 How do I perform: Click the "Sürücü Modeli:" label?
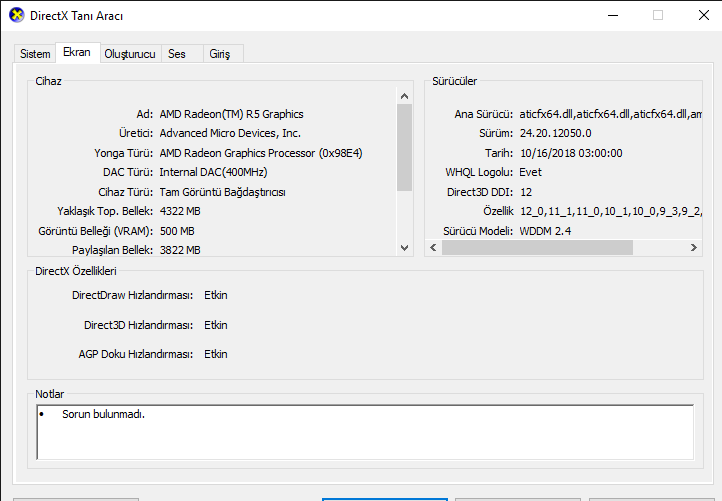pyautogui.click(x=478, y=231)
